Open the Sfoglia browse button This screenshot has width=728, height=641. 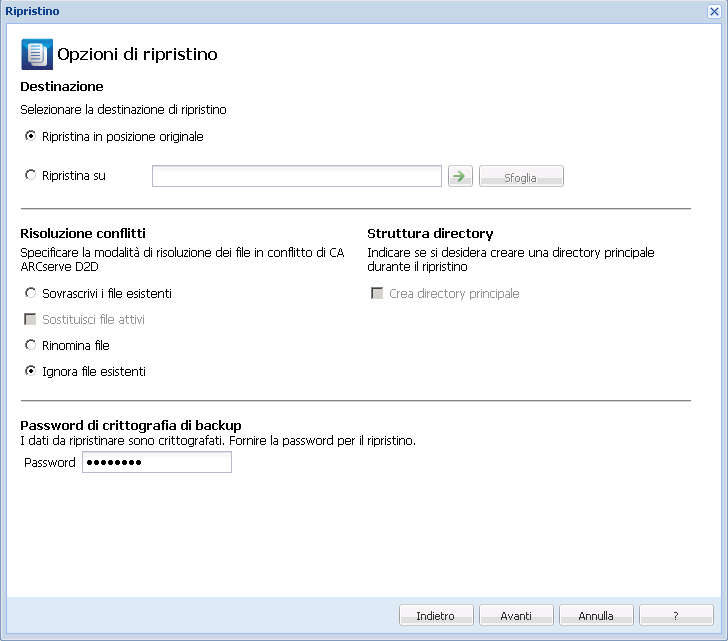click(x=521, y=176)
